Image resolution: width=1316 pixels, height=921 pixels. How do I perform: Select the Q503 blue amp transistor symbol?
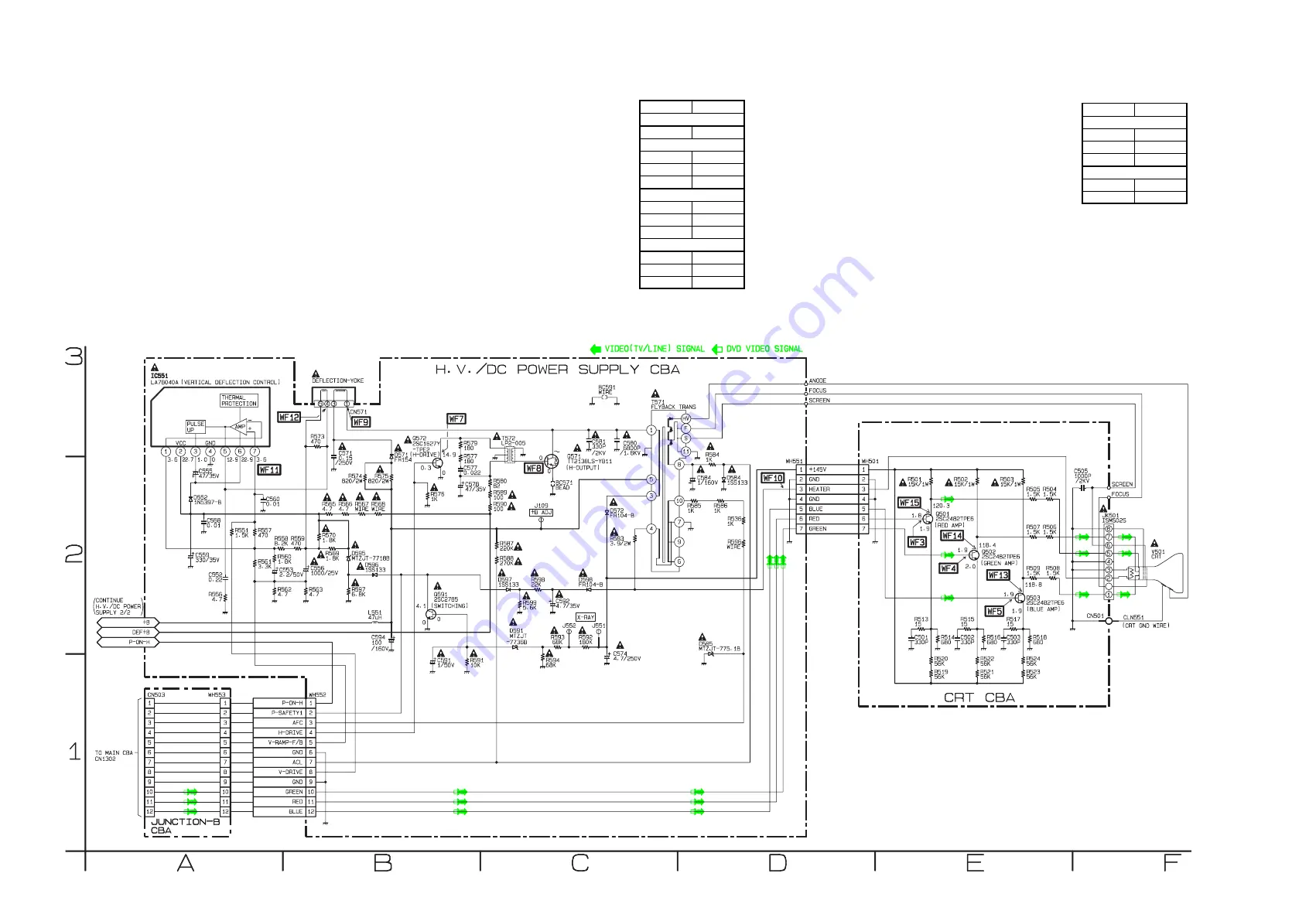point(1020,598)
